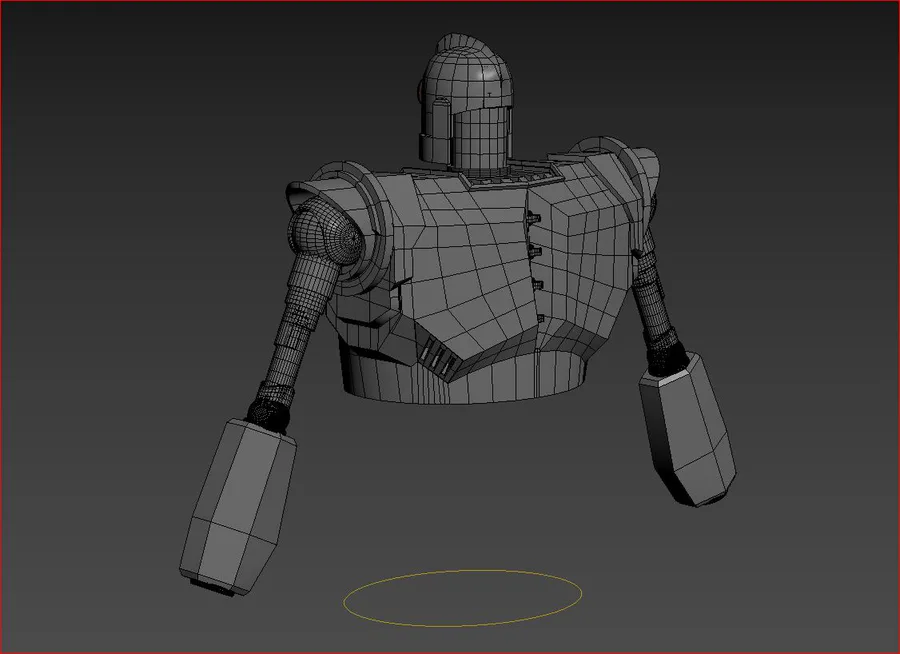Select the yellow circle helper on the ground
Screen dimensions: 900x654
[463, 598]
